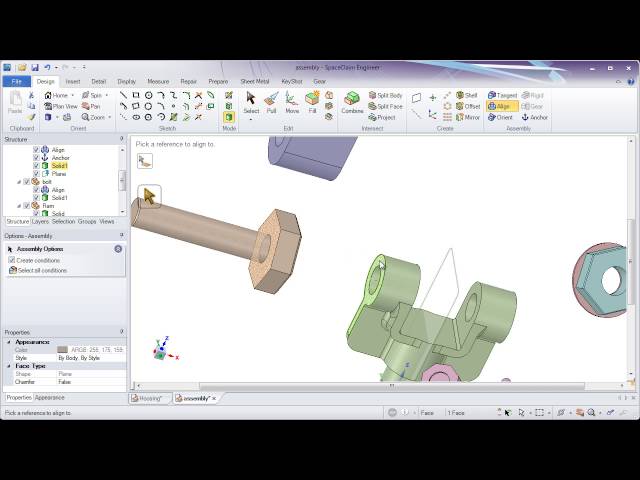The width and height of the screenshot is (640, 480).
Task: Switch to the Measure ribbon tab
Action: (158, 82)
